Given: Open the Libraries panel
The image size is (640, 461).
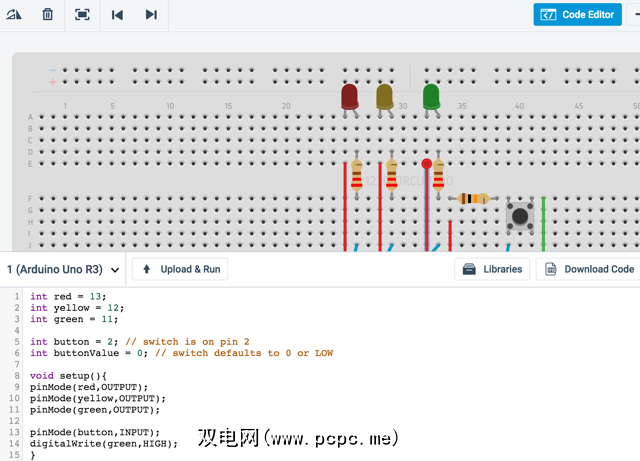Looking at the screenshot, I should [492, 269].
